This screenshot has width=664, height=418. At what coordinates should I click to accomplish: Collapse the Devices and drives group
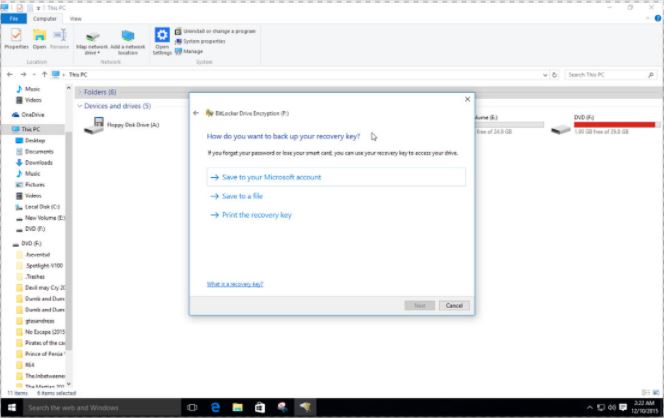pyautogui.click(x=80, y=106)
